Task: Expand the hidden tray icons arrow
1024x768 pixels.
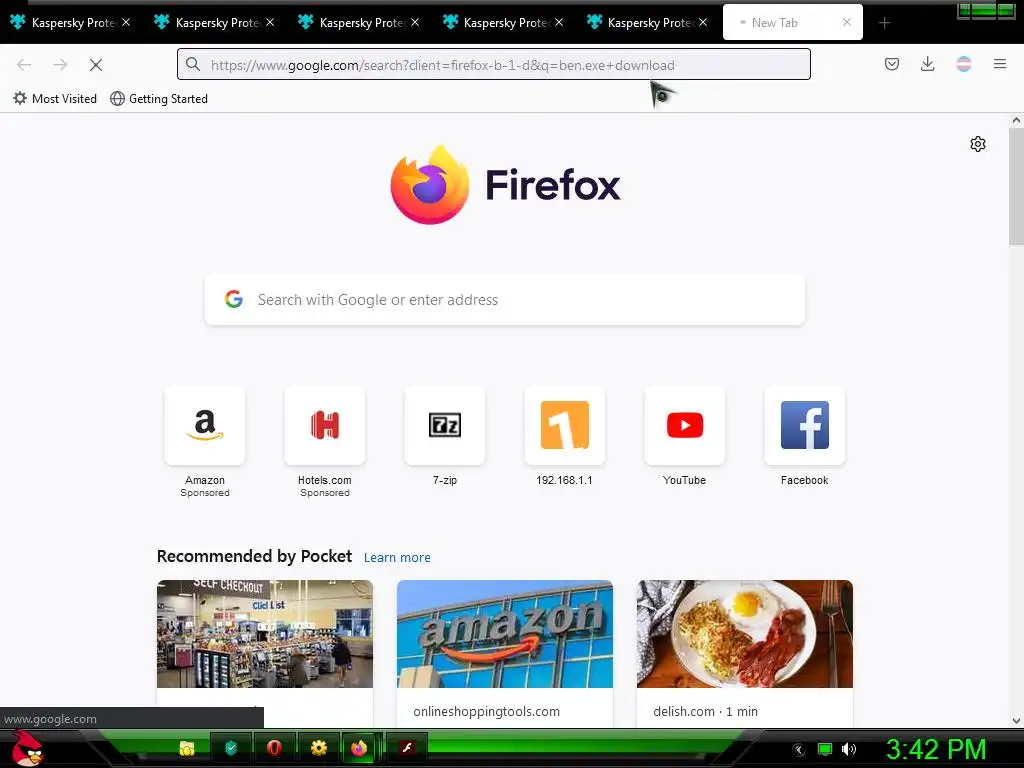Action: pyautogui.click(x=798, y=750)
